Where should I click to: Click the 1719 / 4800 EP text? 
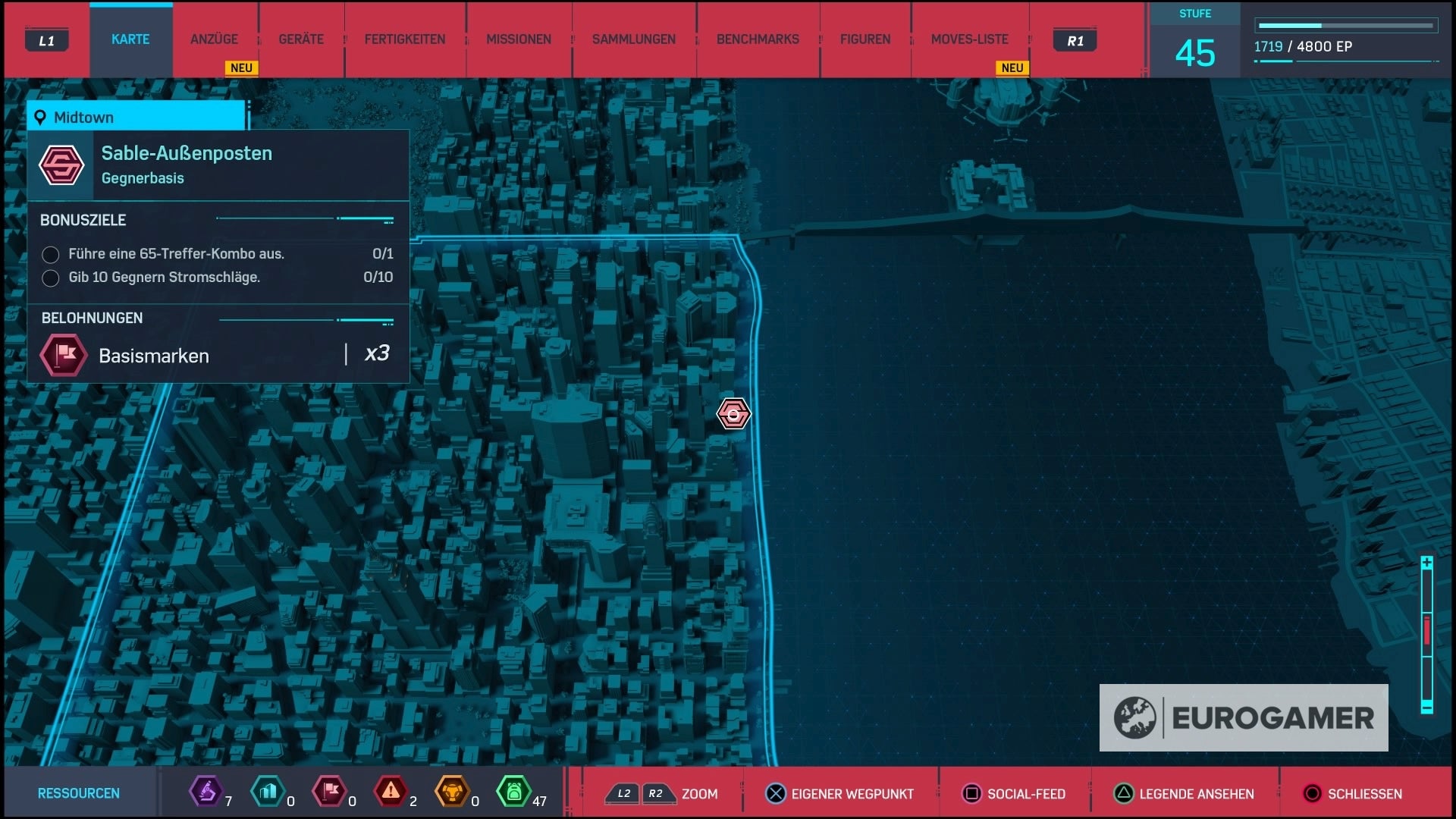click(x=1303, y=46)
